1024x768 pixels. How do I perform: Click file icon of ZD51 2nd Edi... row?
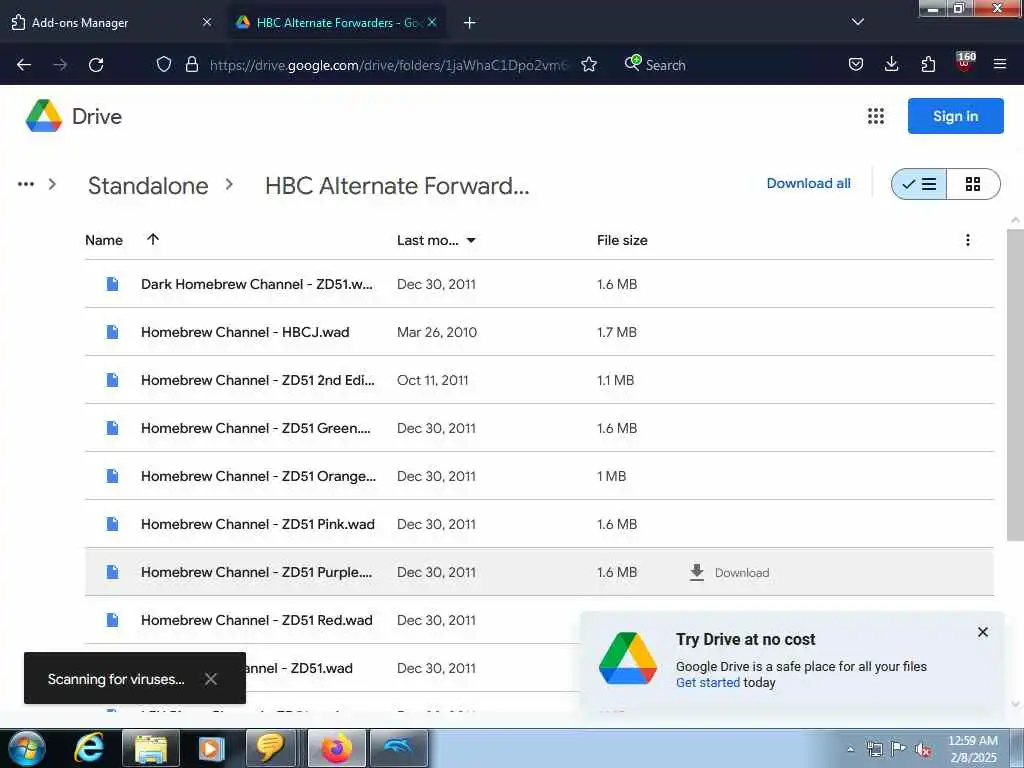pyautogui.click(x=112, y=380)
